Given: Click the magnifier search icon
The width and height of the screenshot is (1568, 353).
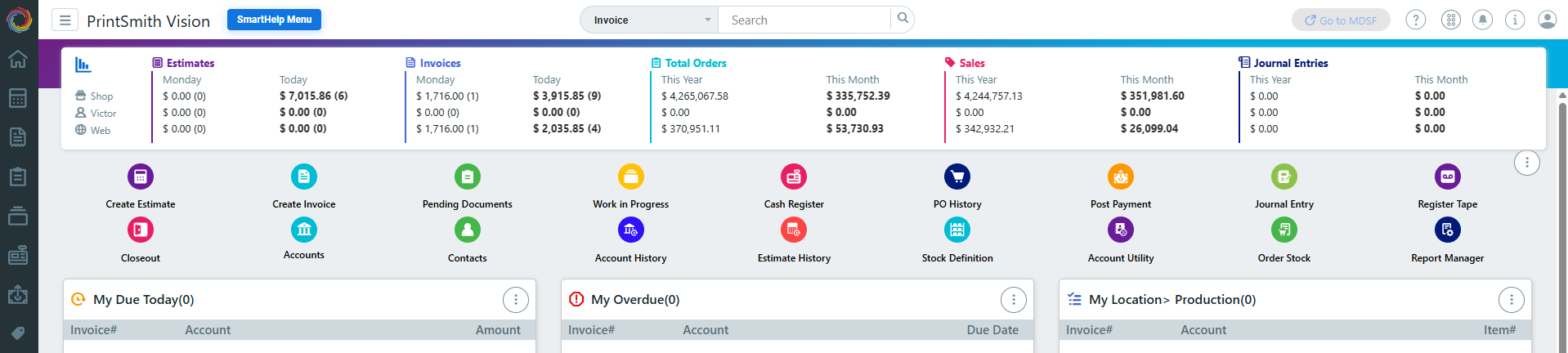Looking at the screenshot, I should click(903, 18).
